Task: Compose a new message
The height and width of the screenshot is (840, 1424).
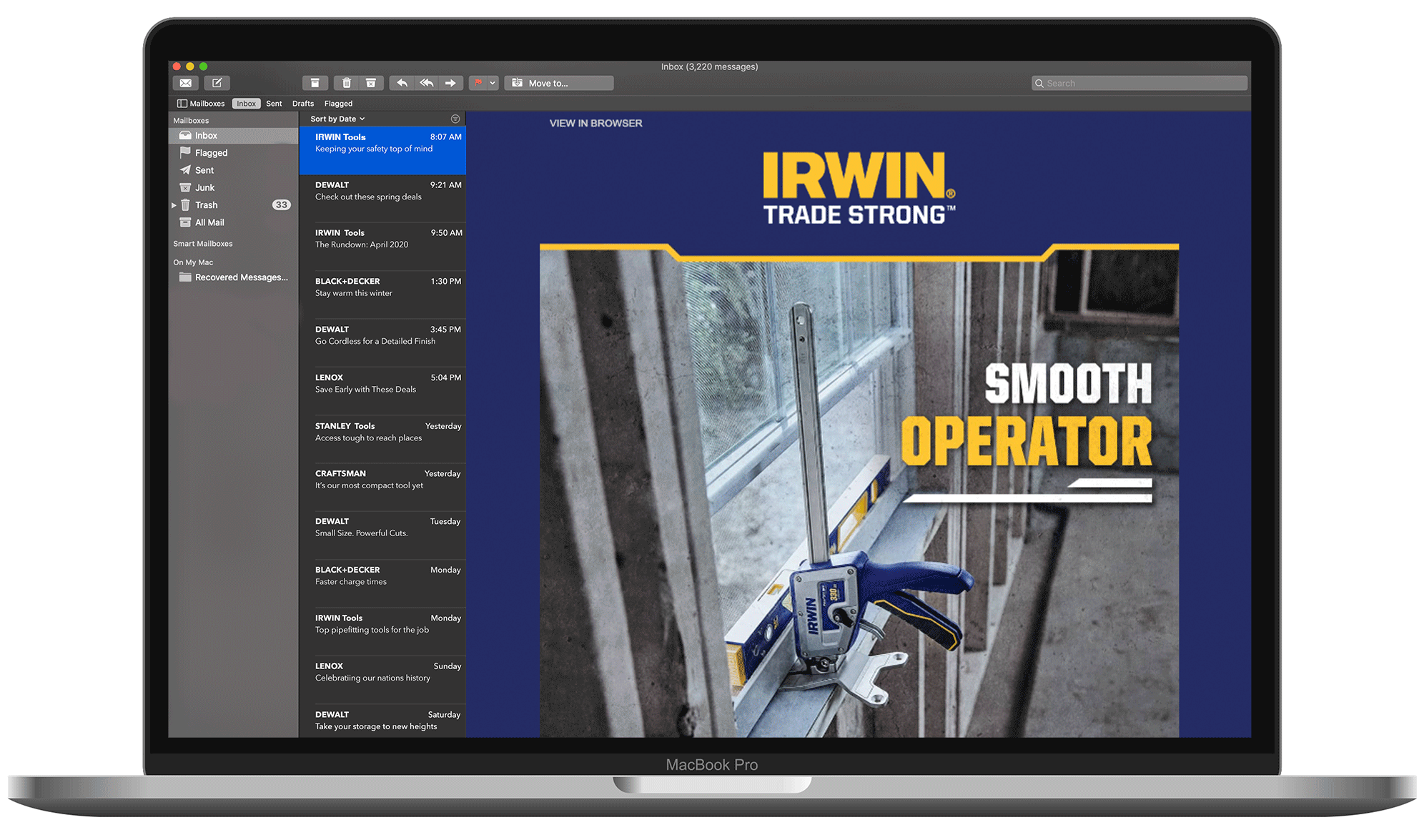Action: point(217,83)
